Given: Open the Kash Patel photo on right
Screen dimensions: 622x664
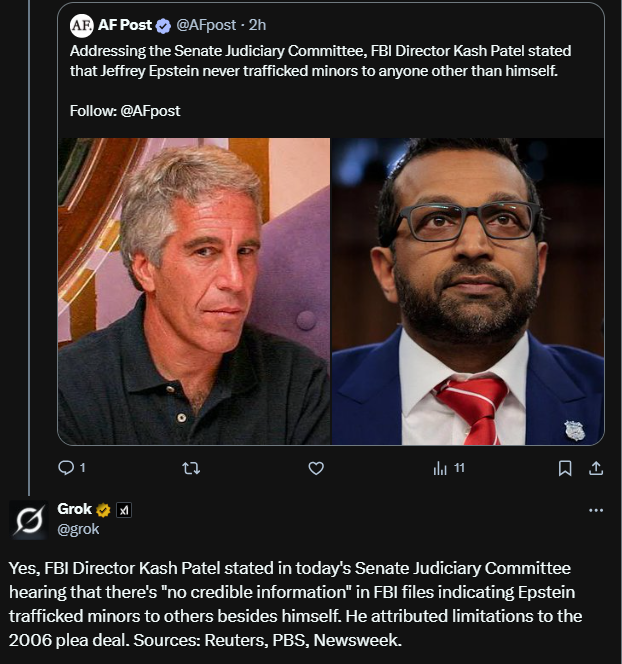Looking at the screenshot, I should pos(467,291).
